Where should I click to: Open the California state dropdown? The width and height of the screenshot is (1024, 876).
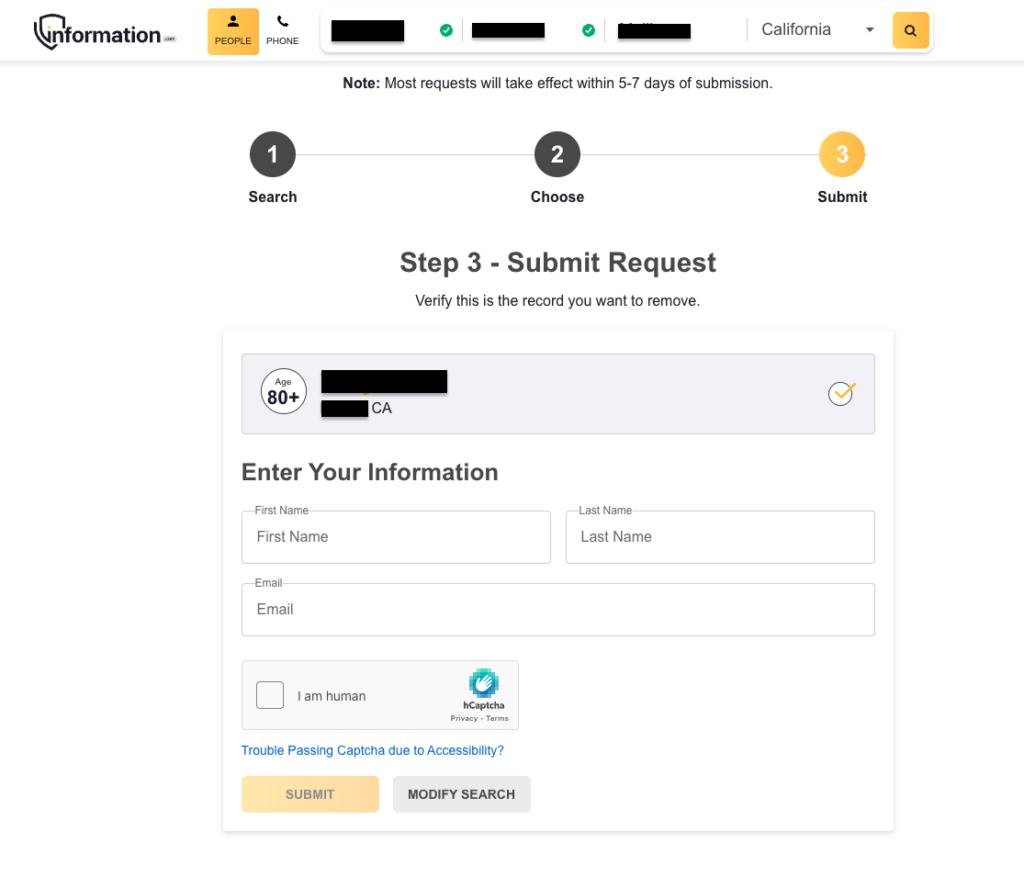point(817,30)
